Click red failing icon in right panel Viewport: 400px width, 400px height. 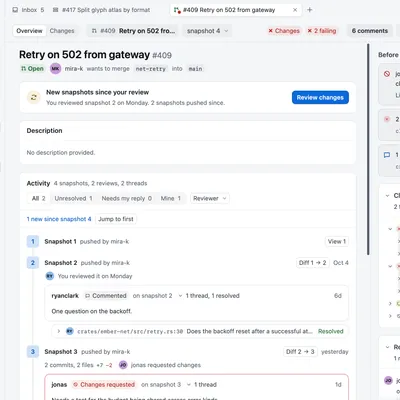point(387,119)
